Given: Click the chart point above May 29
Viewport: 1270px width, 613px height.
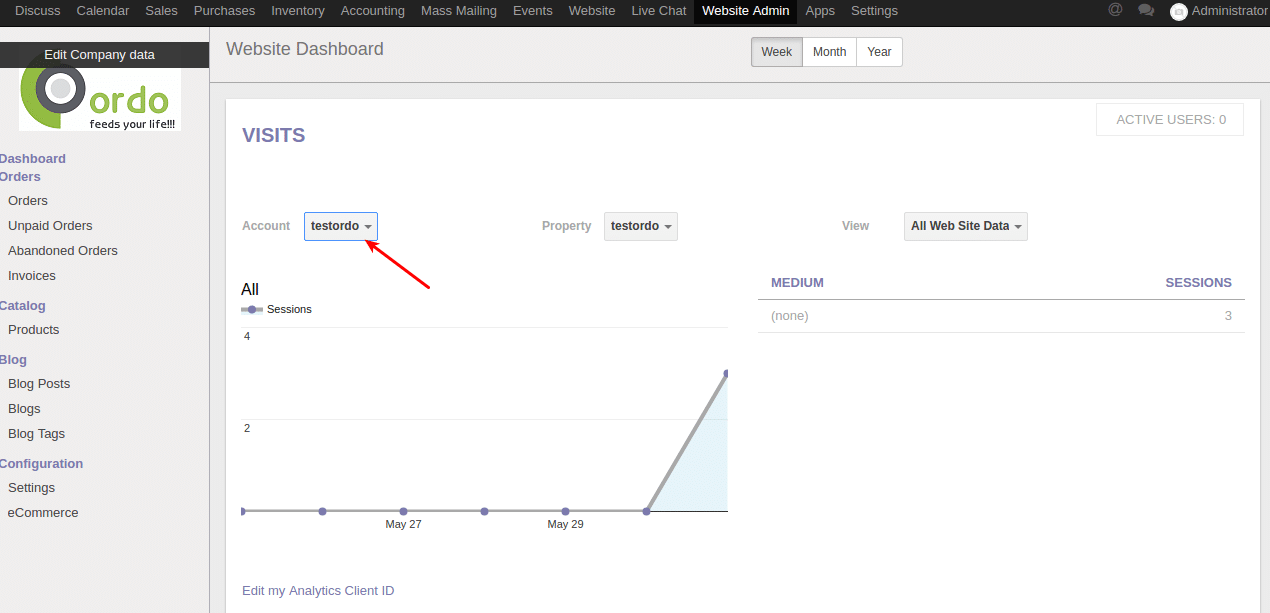Looking at the screenshot, I should (x=565, y=511).
